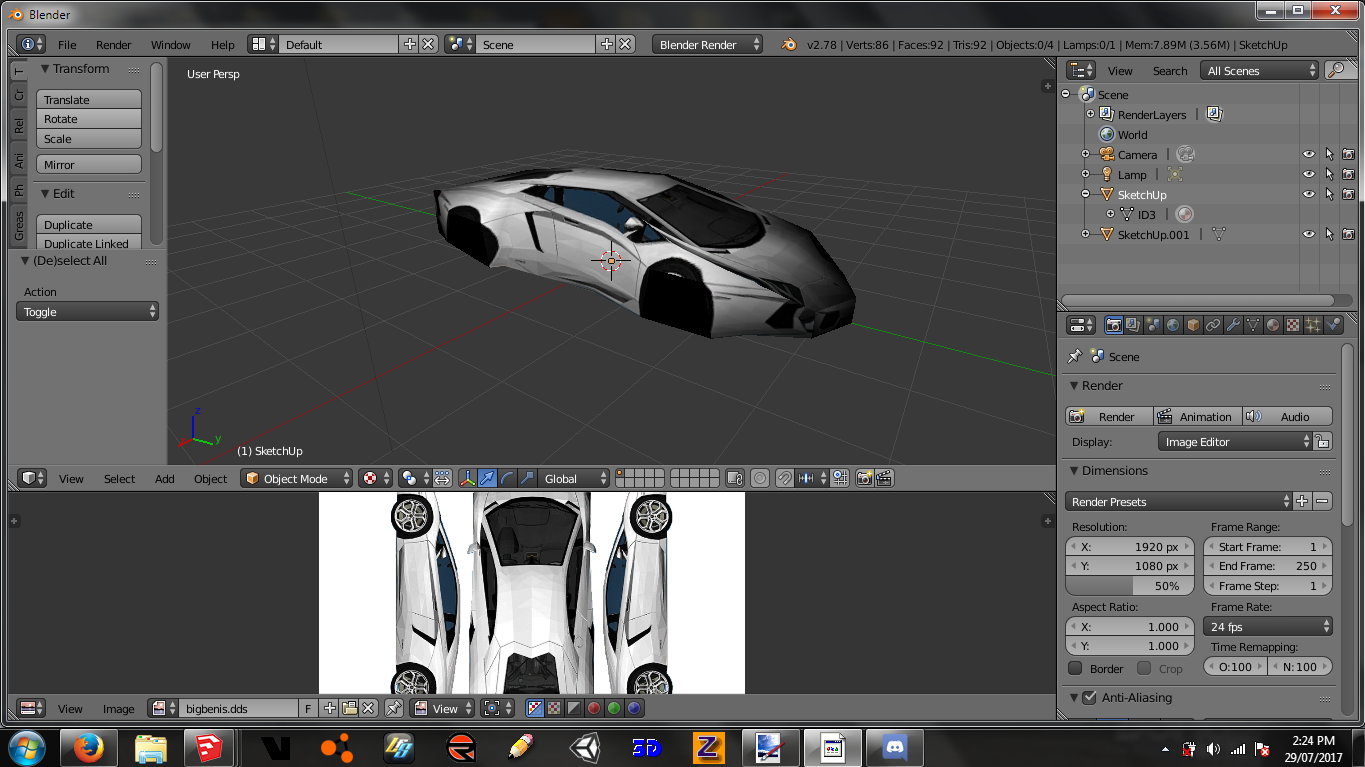Click the outliner search magnifier icon
Screen dimensions: 1365x767
(1335, 70)
